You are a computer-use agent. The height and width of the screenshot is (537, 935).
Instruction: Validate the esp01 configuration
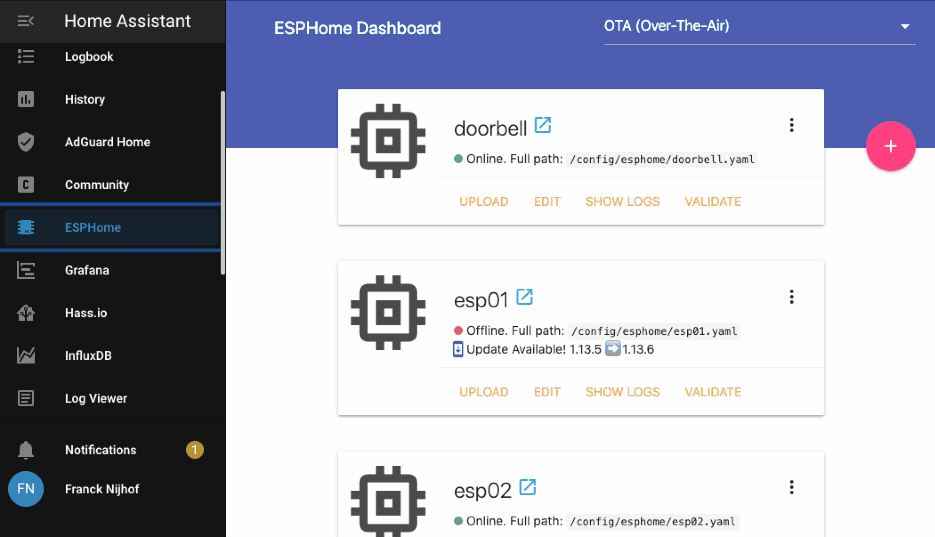tap(713, 392)
